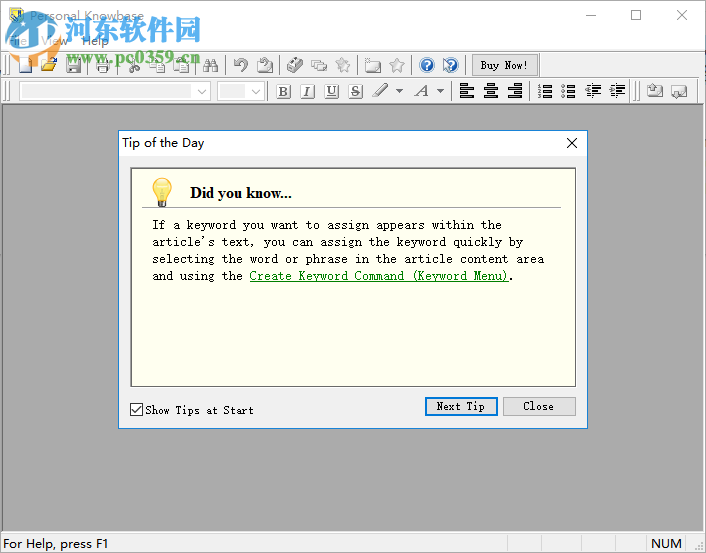This screenshot has width=706, height=553.
Task: Click the up-arrow folder icon at toolbar end
Action: pyautogui.click(x=655, y=91)
